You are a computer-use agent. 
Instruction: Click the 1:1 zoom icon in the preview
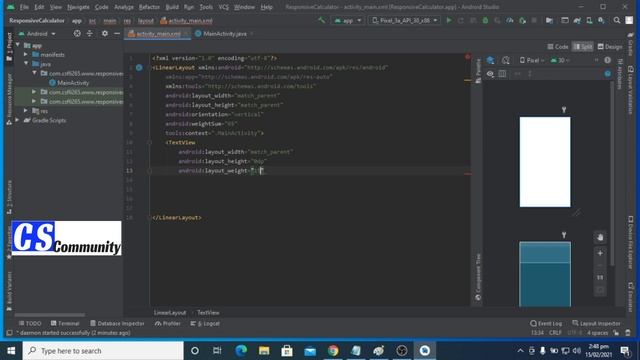tap(600, 278)
